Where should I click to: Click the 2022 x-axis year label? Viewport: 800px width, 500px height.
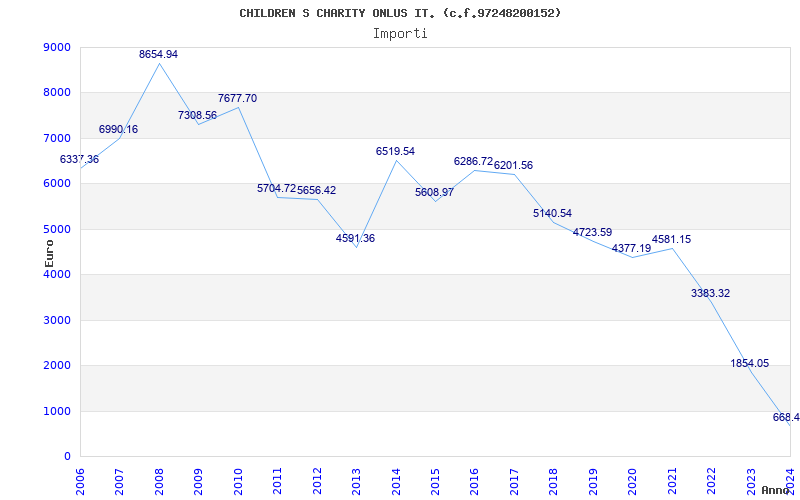pyautogui.click(x=711, y=483)
